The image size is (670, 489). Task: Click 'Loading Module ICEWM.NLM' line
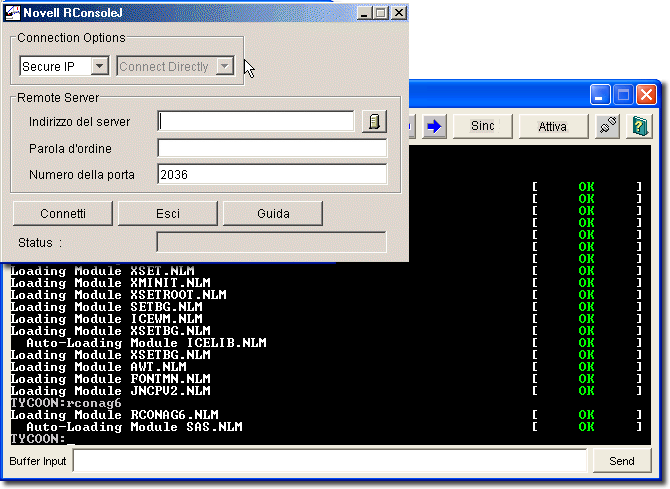pyautogui.click(x=106, y=319)
